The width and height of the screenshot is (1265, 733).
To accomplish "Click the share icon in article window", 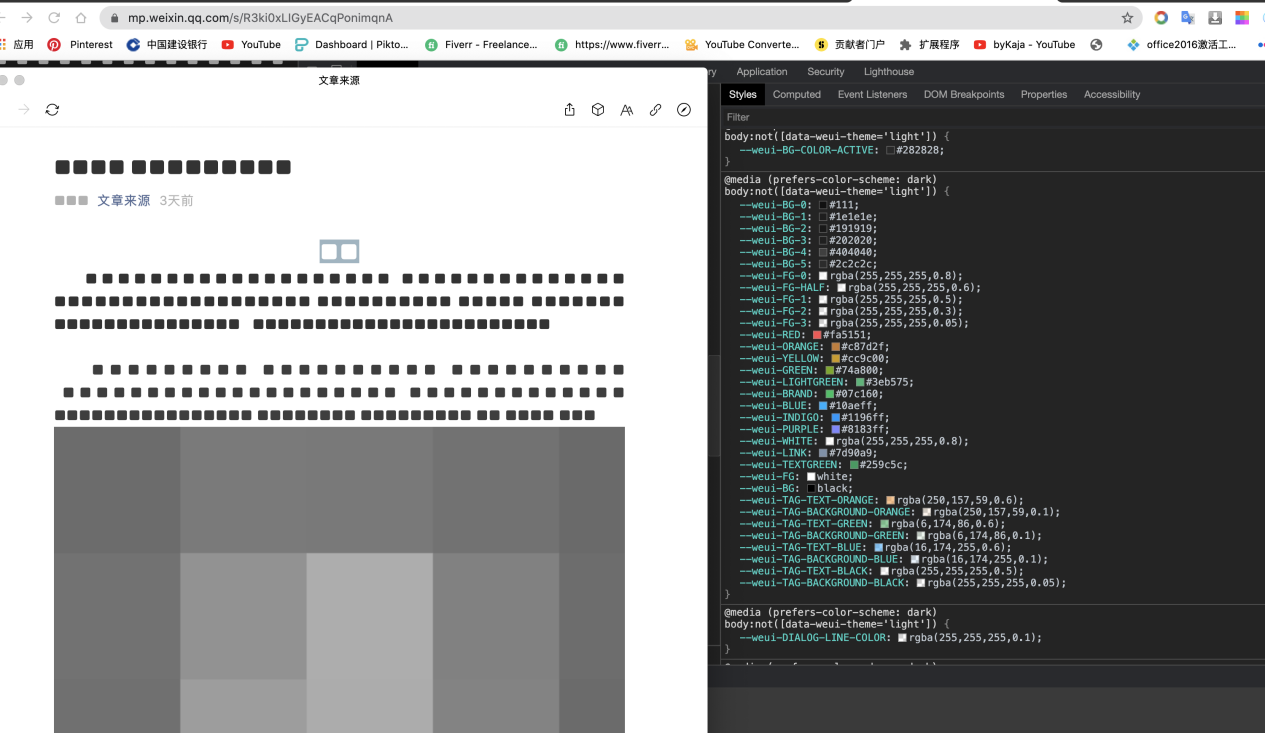I will [570, 110].
